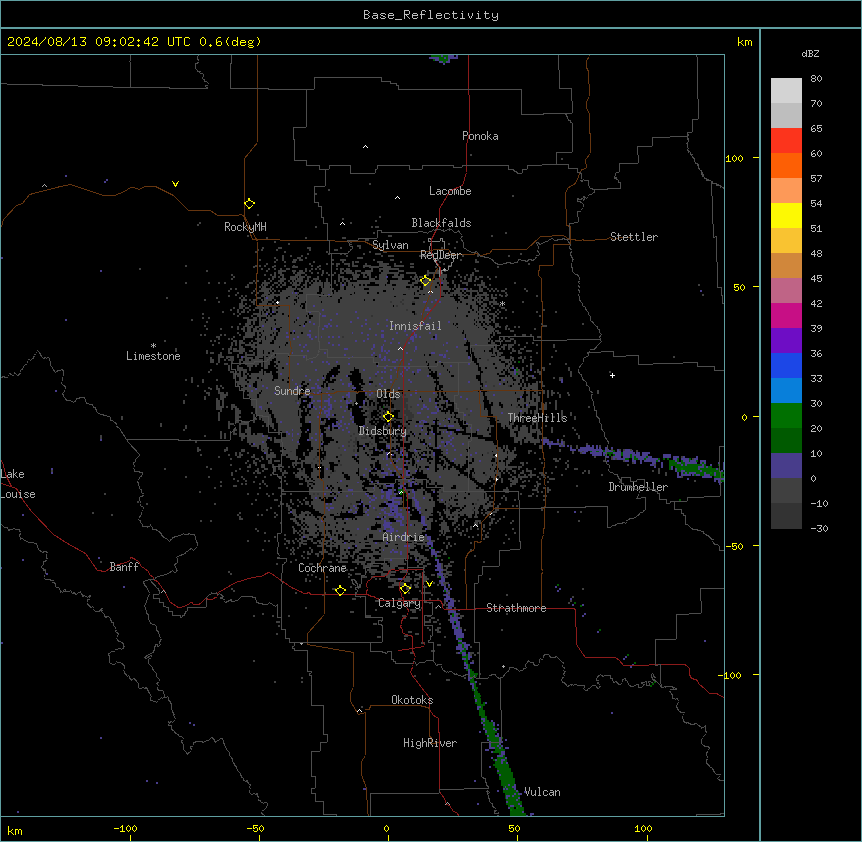Screen dimensions: 862x842
Task: Click the Okotoks label
Action: tap(412, 700)
